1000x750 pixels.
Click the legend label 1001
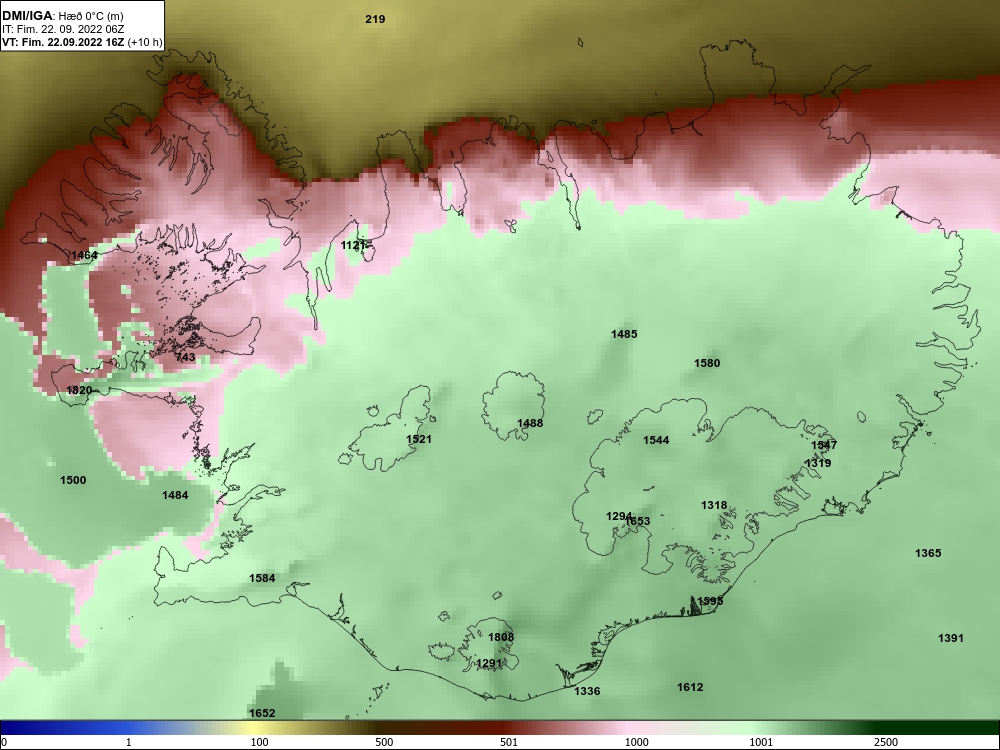761,742
